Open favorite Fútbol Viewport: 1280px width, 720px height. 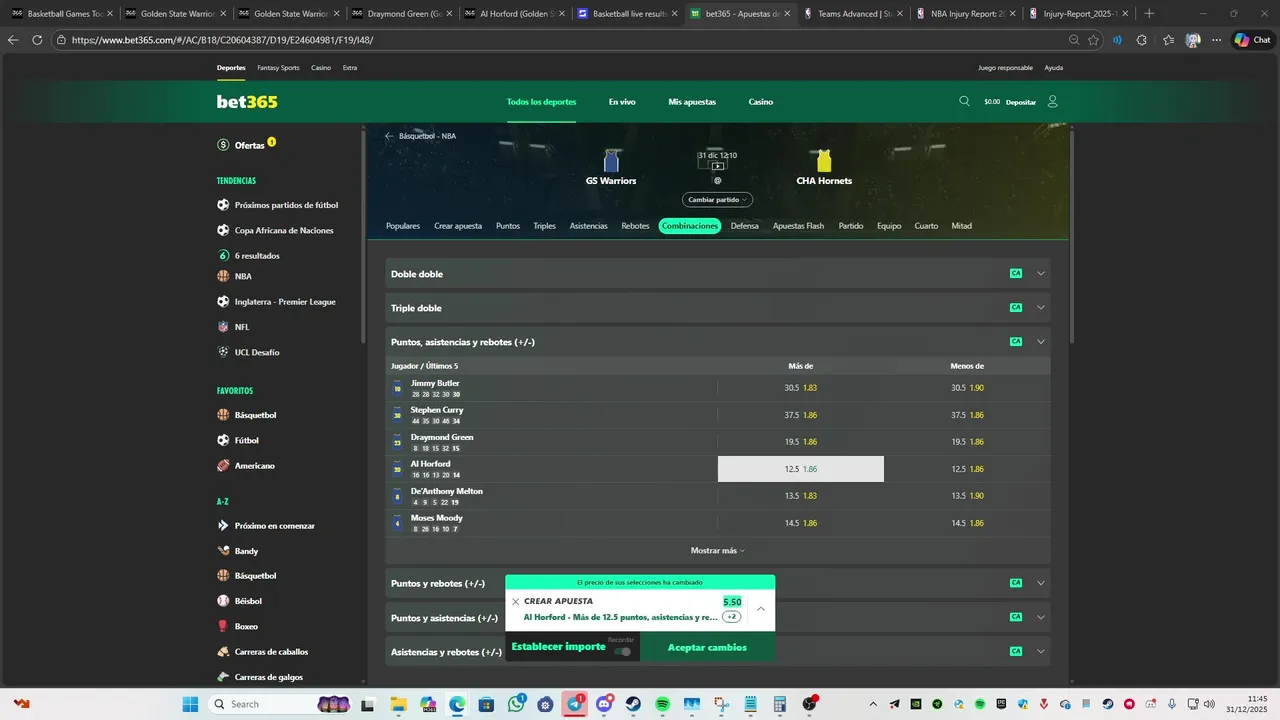point(238,440)
